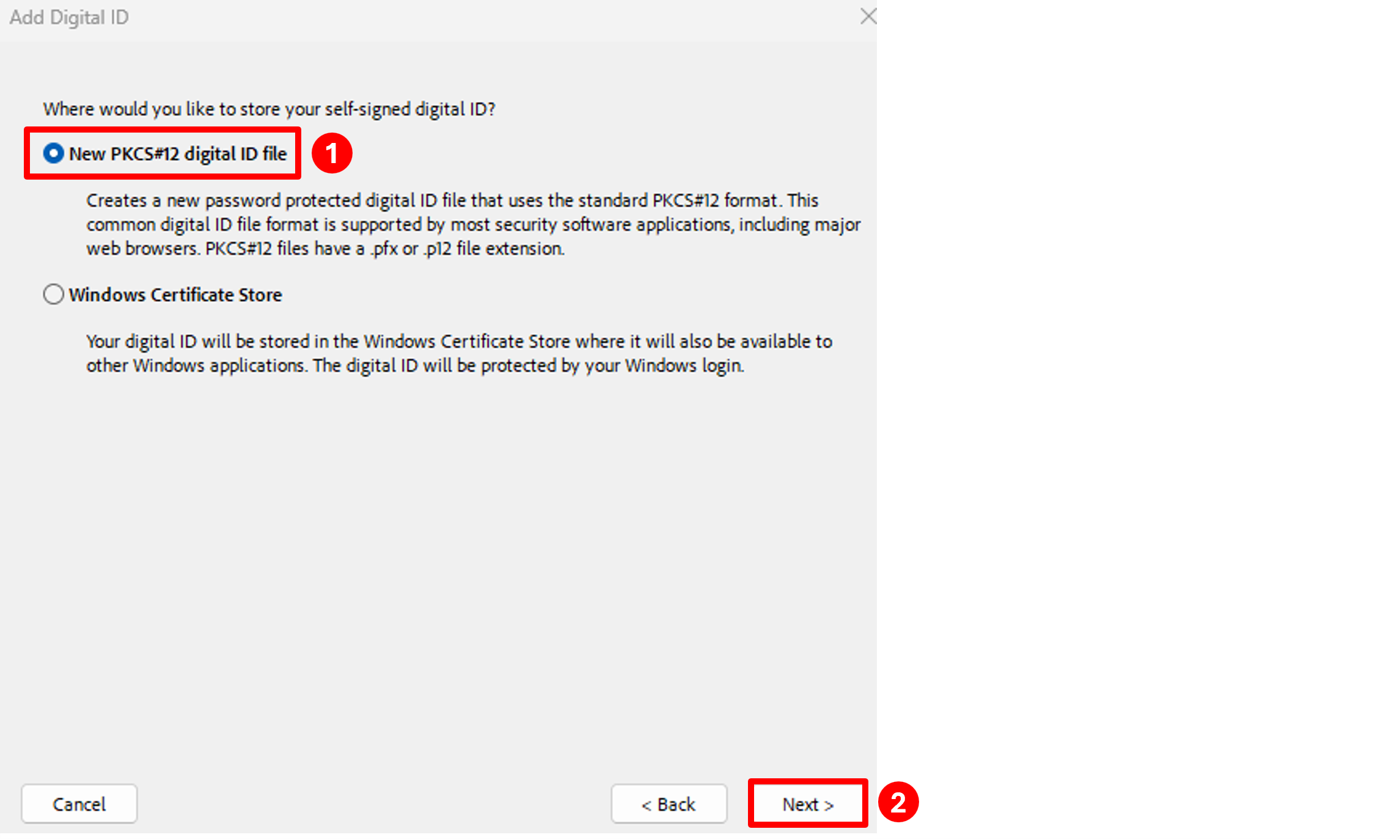Click the 'Add Digital ID' title text

pos(69,18)
